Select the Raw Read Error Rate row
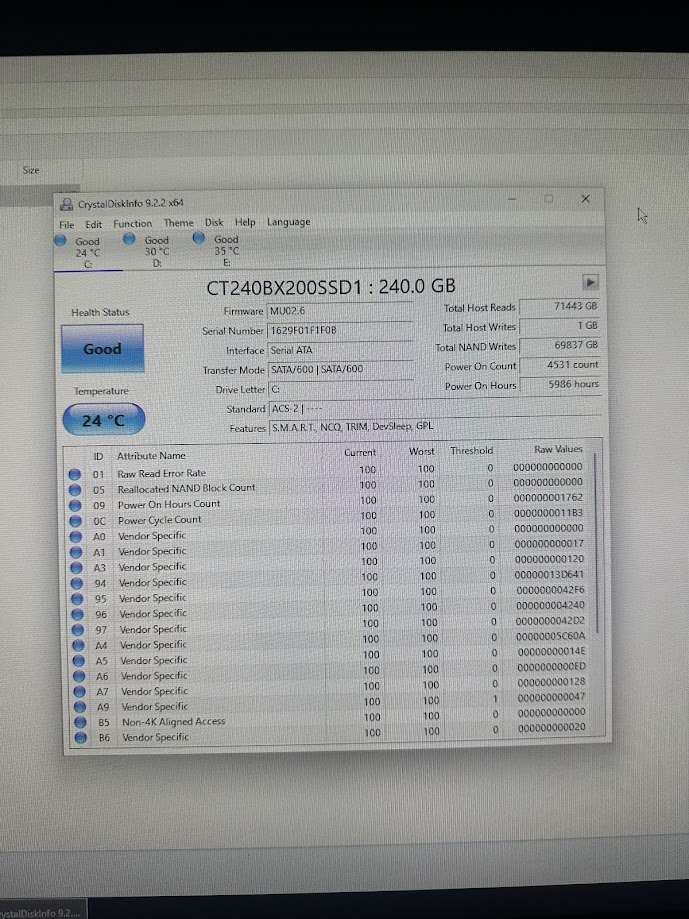Screen dimensions: 689x919 pos(329,471)
